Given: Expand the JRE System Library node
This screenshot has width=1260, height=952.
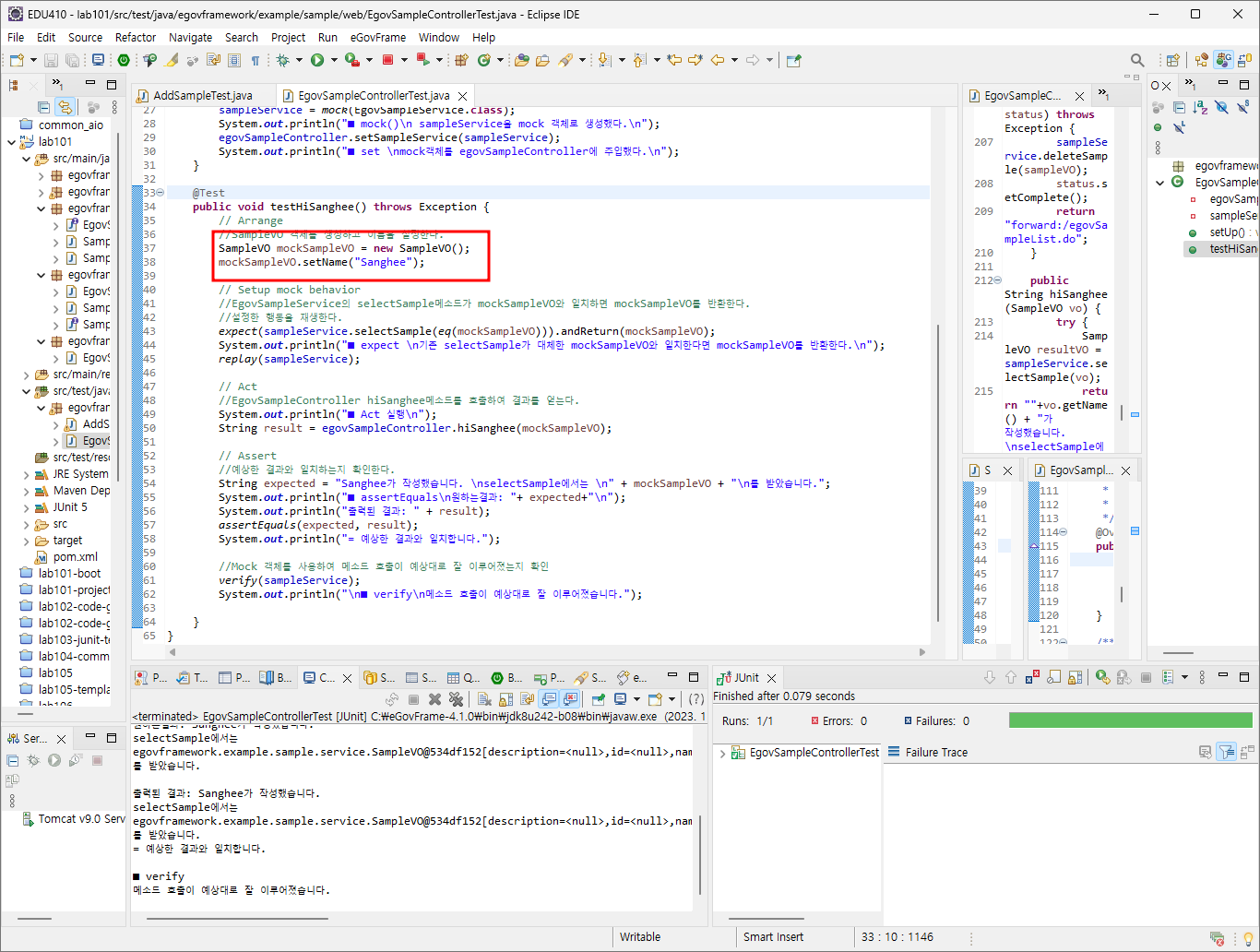Looking at the screenshot, I should pos(26,474).
